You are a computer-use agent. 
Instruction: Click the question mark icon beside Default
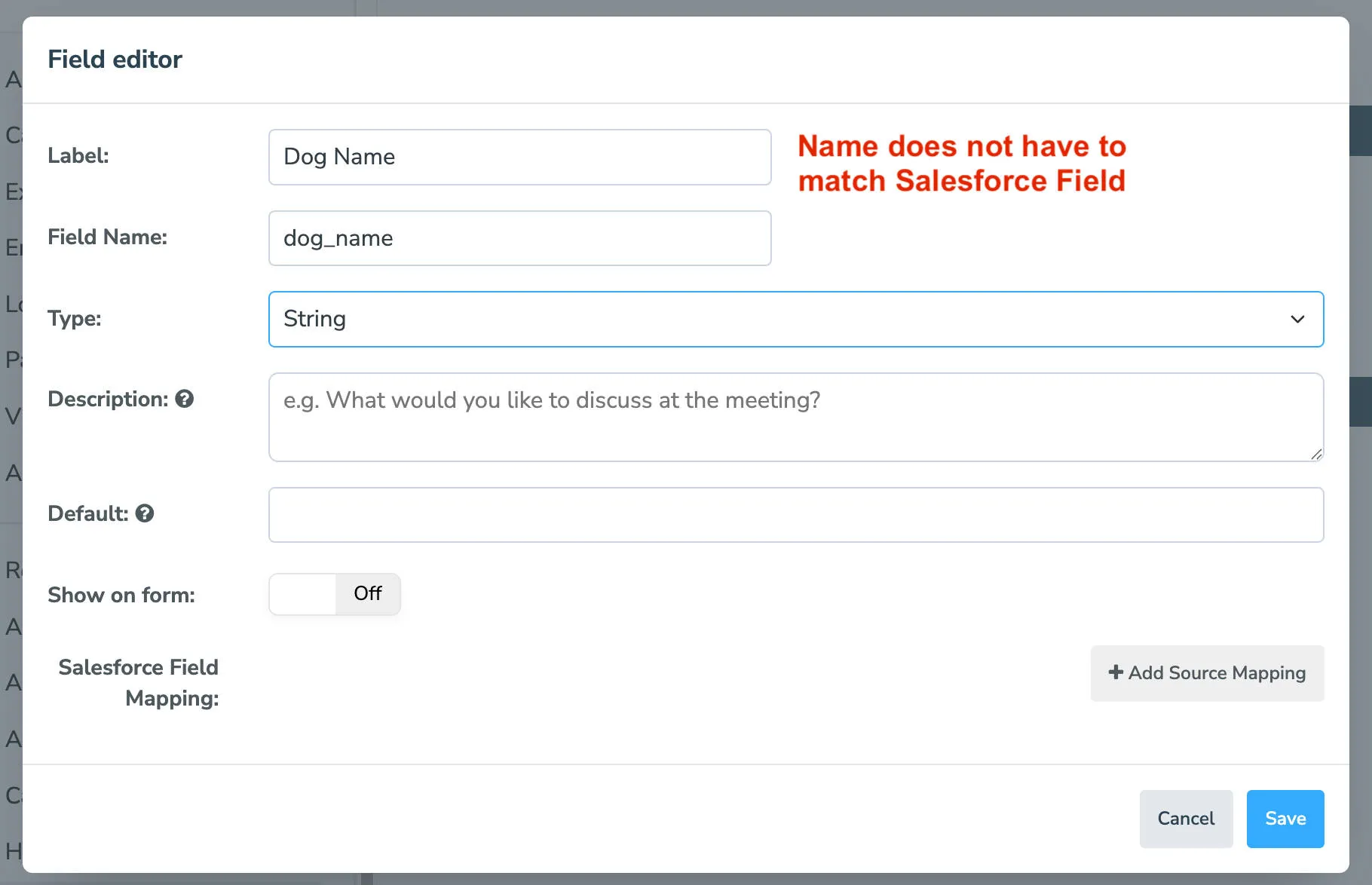tap(145, 514)
